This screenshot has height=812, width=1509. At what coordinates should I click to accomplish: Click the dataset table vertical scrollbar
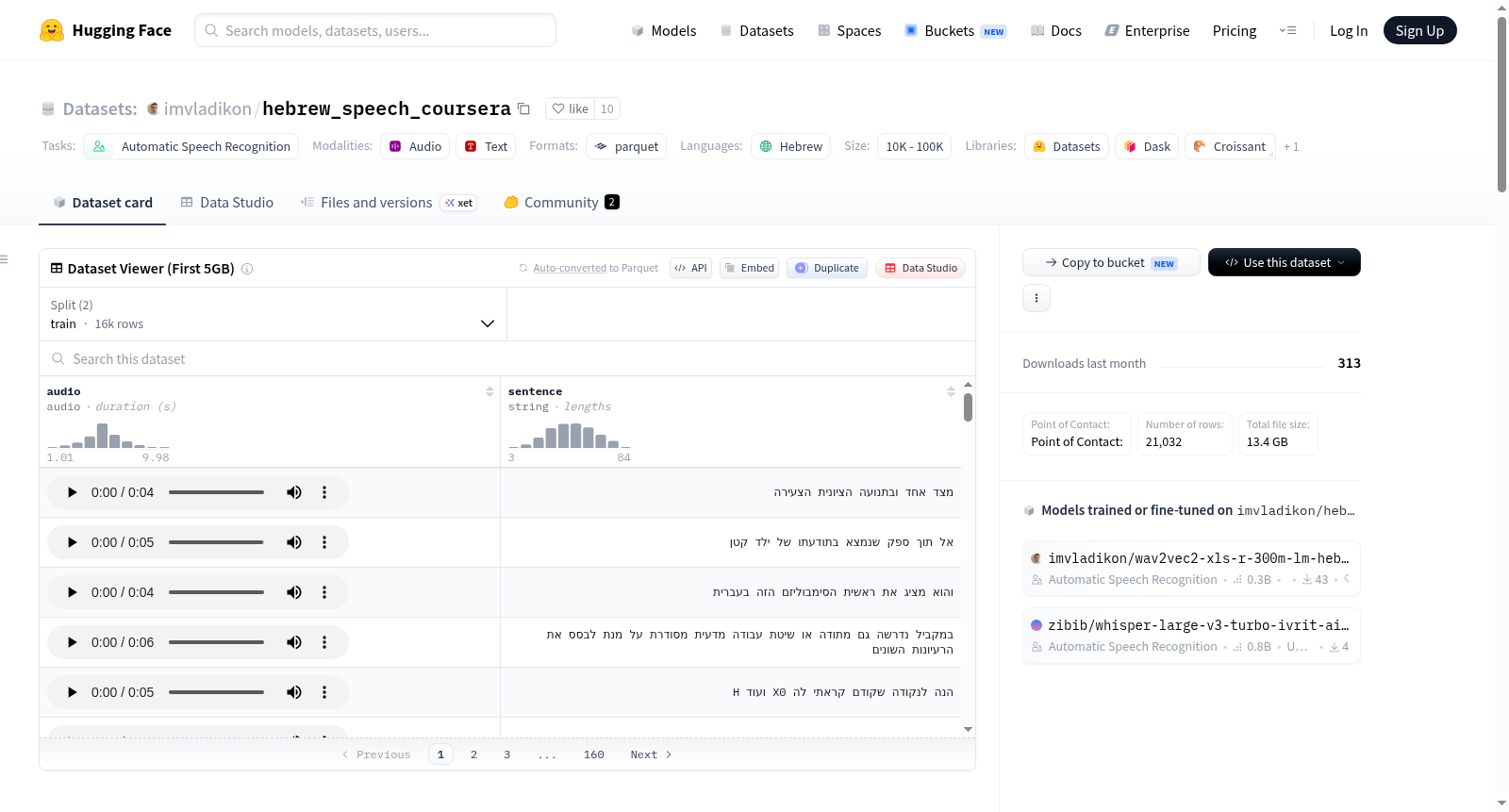pos(968,407)
